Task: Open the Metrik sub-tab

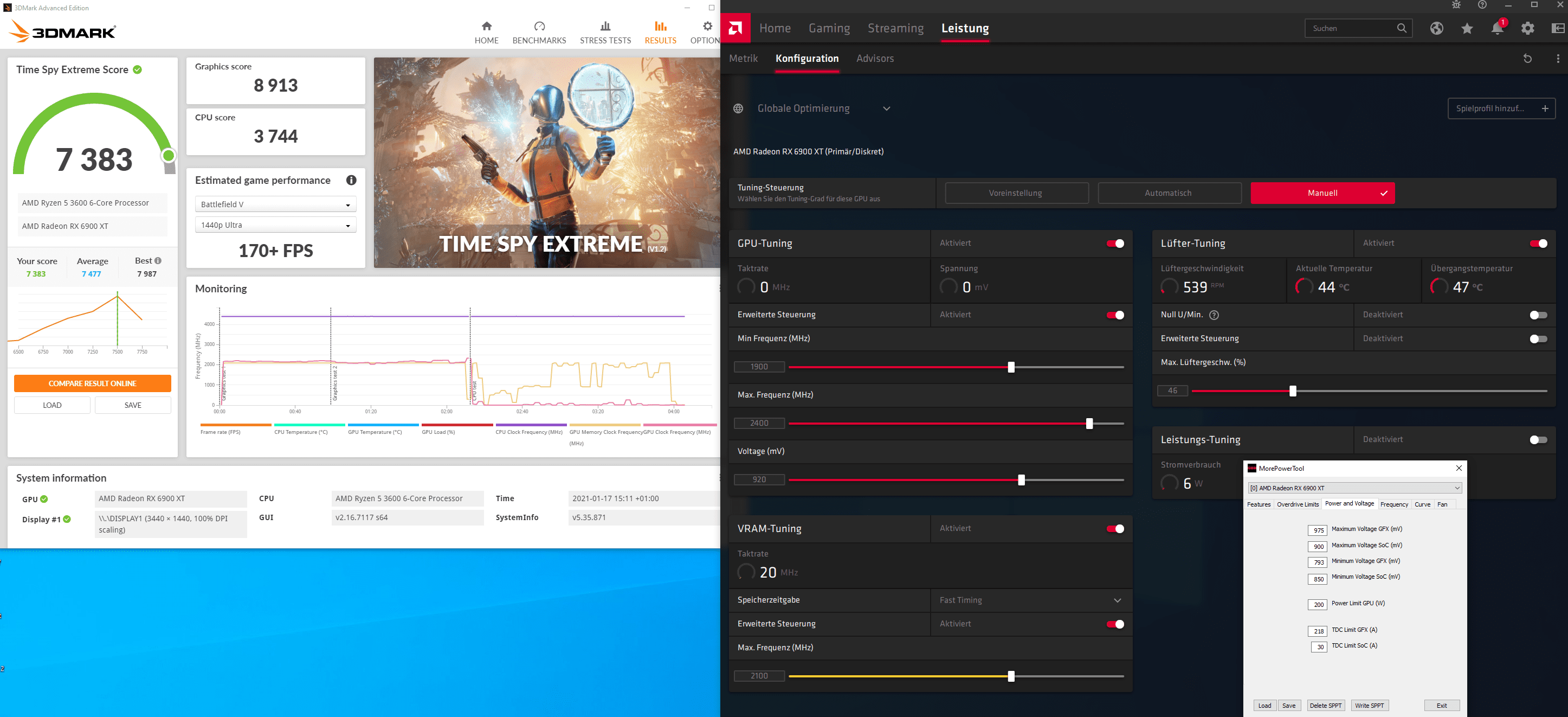Action: click(x=743, y=59)
